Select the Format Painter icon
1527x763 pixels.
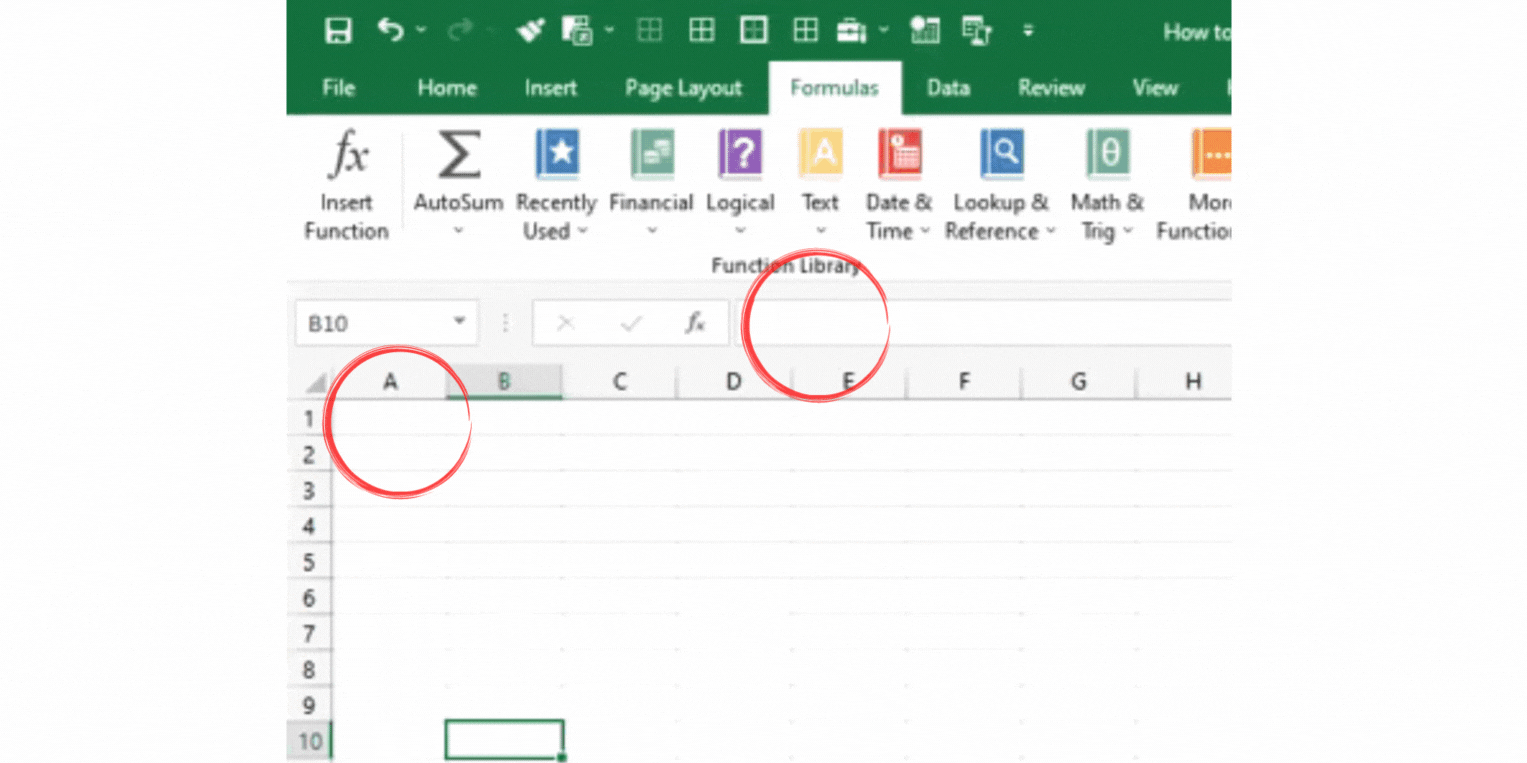(x=530, y=30)
